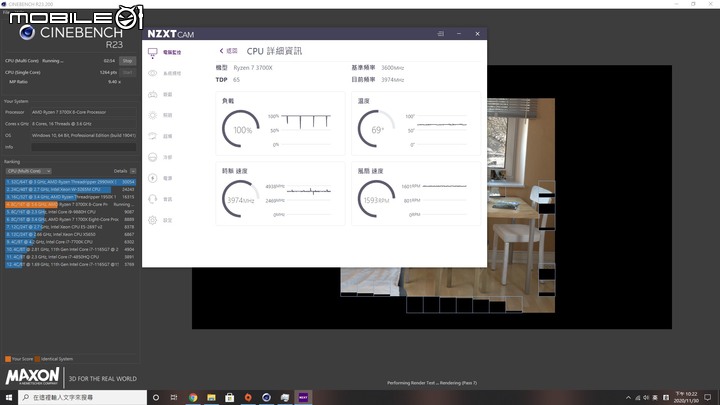
Task: Open the gamepad games section in NZXT CAM
Action: tap(153, 94)
